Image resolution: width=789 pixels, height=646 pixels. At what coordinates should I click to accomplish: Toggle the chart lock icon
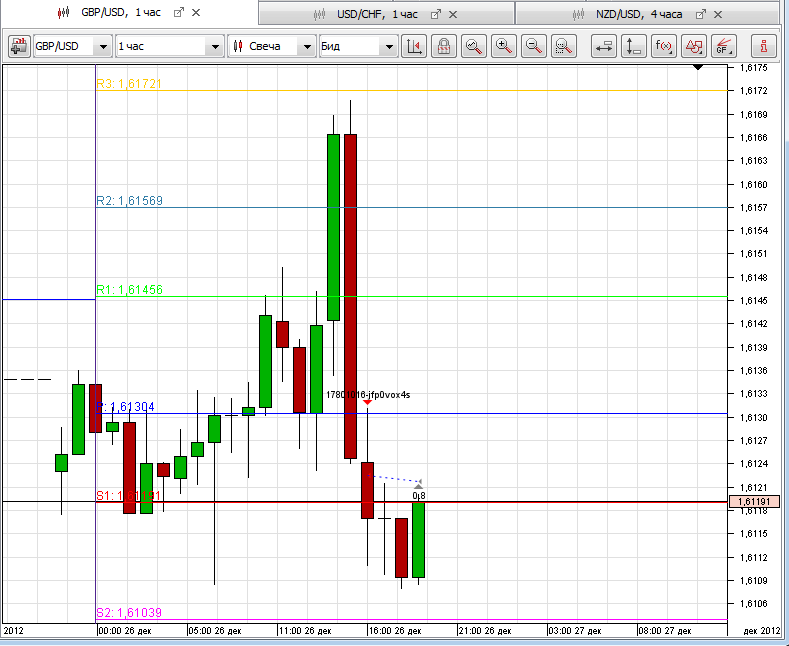click(444, 46)
